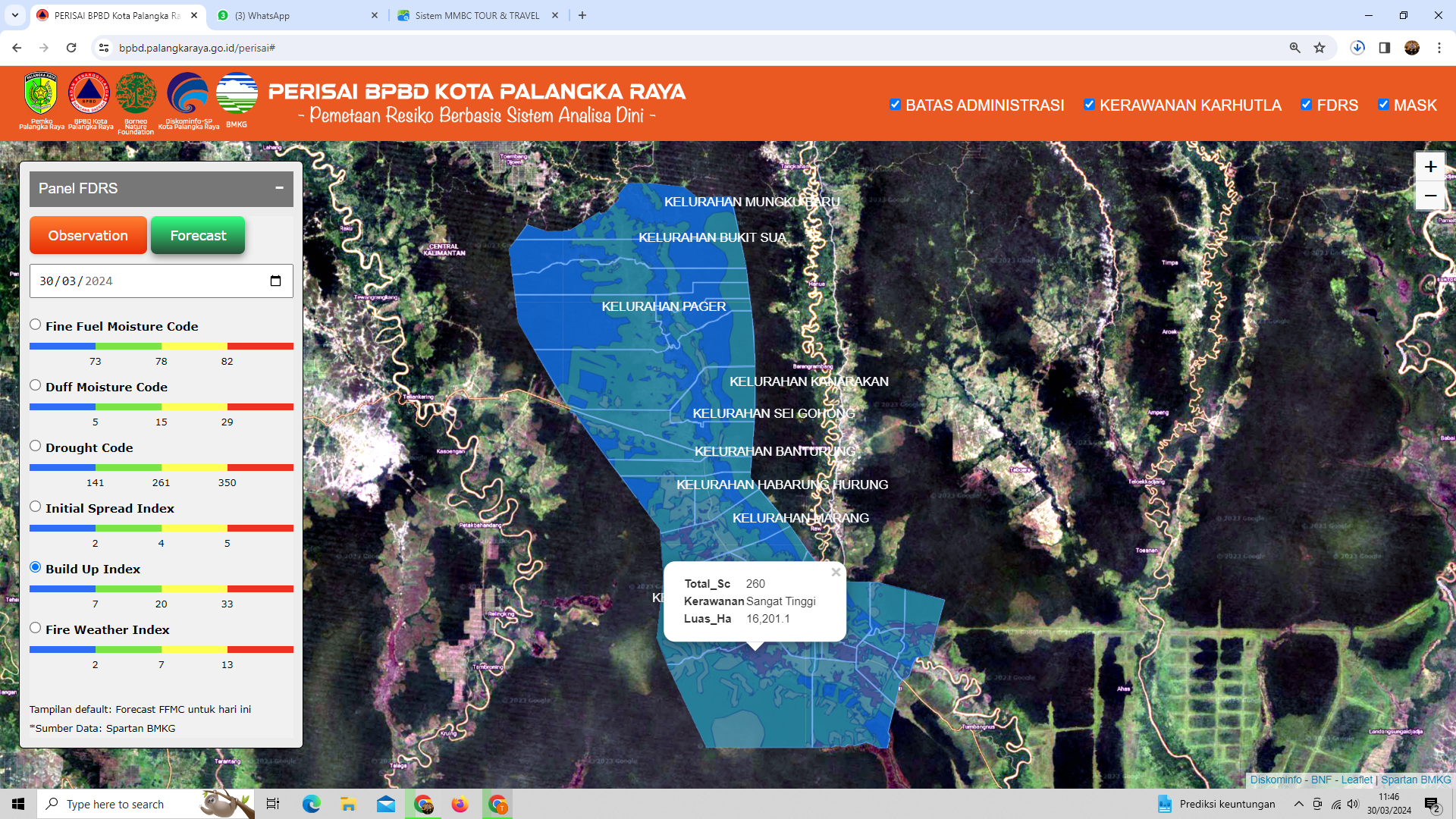This screenshot has width=1456, height=819.
Task: Click the Observation button
Action: (x=88, y=235)
